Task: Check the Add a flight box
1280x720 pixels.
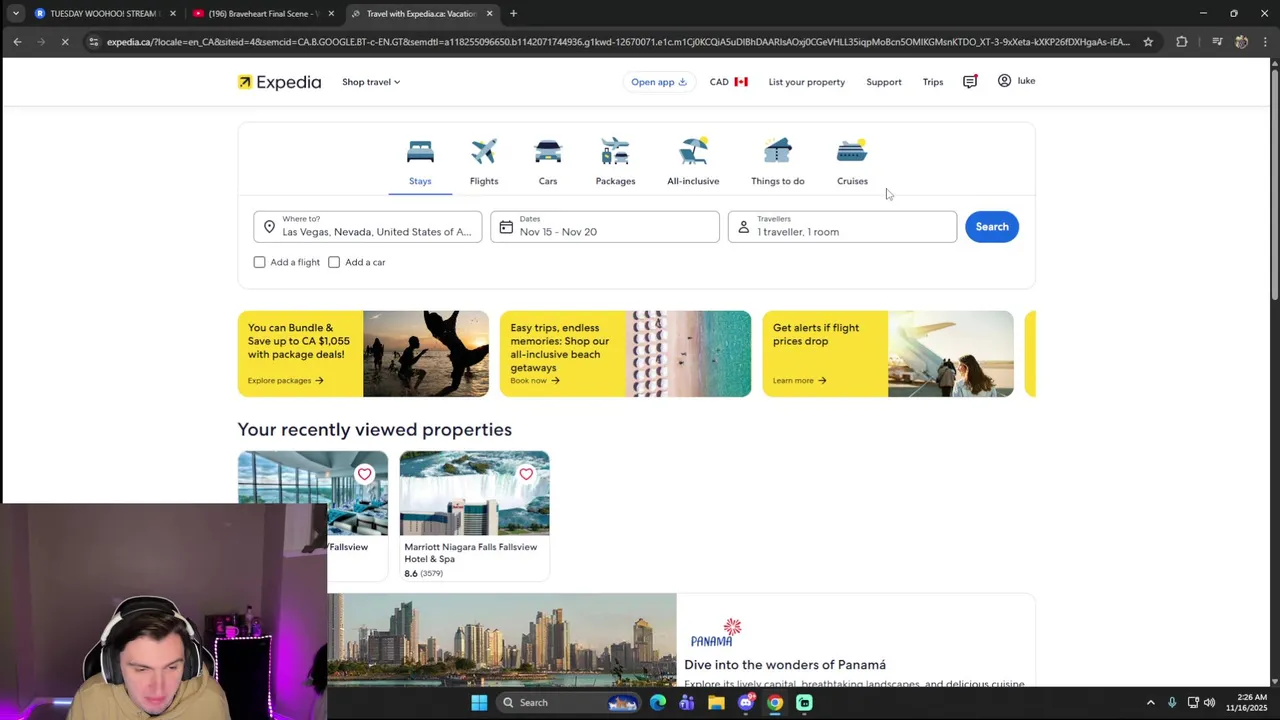Action: 260,262
